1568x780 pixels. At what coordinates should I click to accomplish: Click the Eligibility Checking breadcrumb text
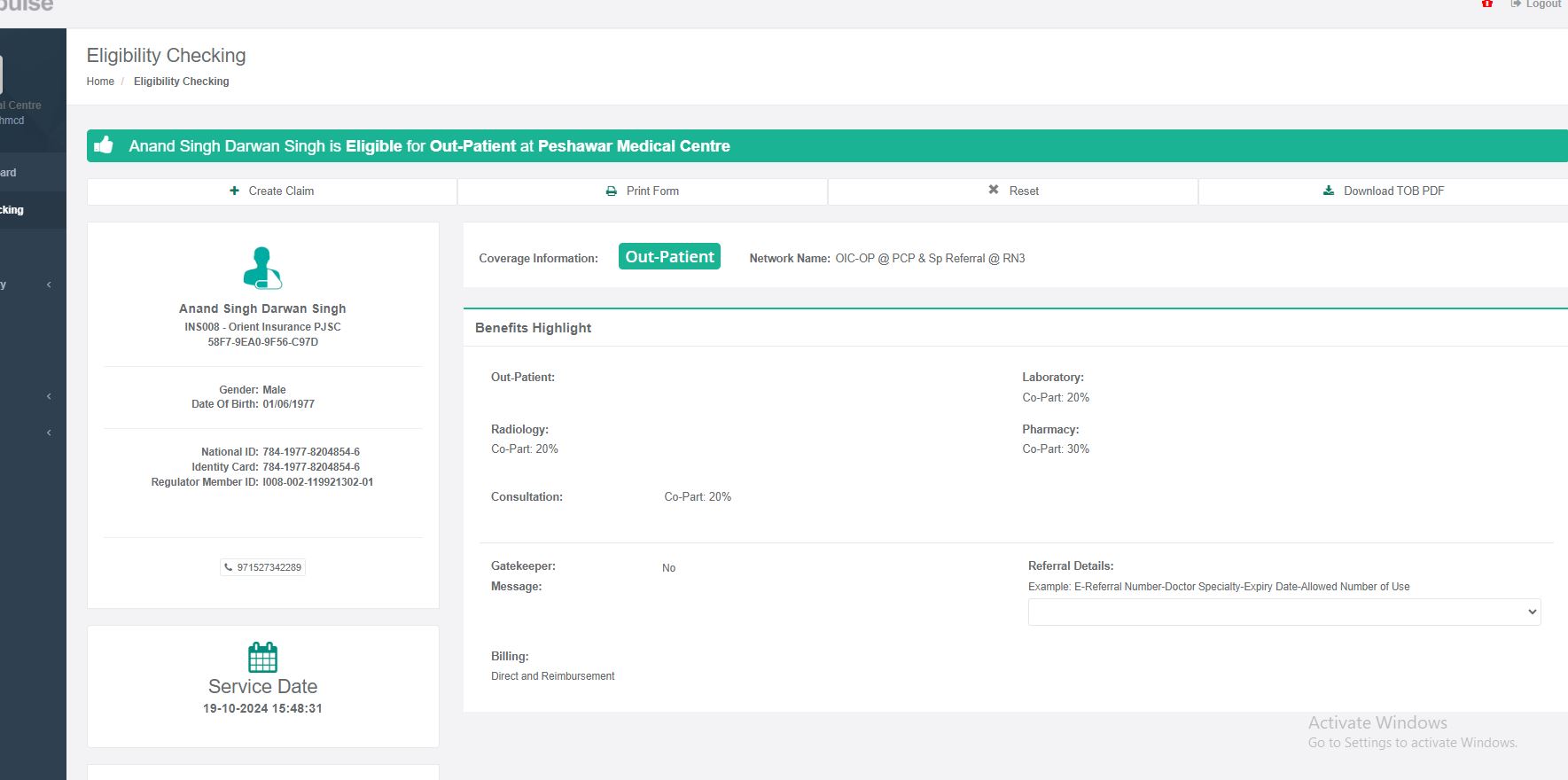coord(181,82)
